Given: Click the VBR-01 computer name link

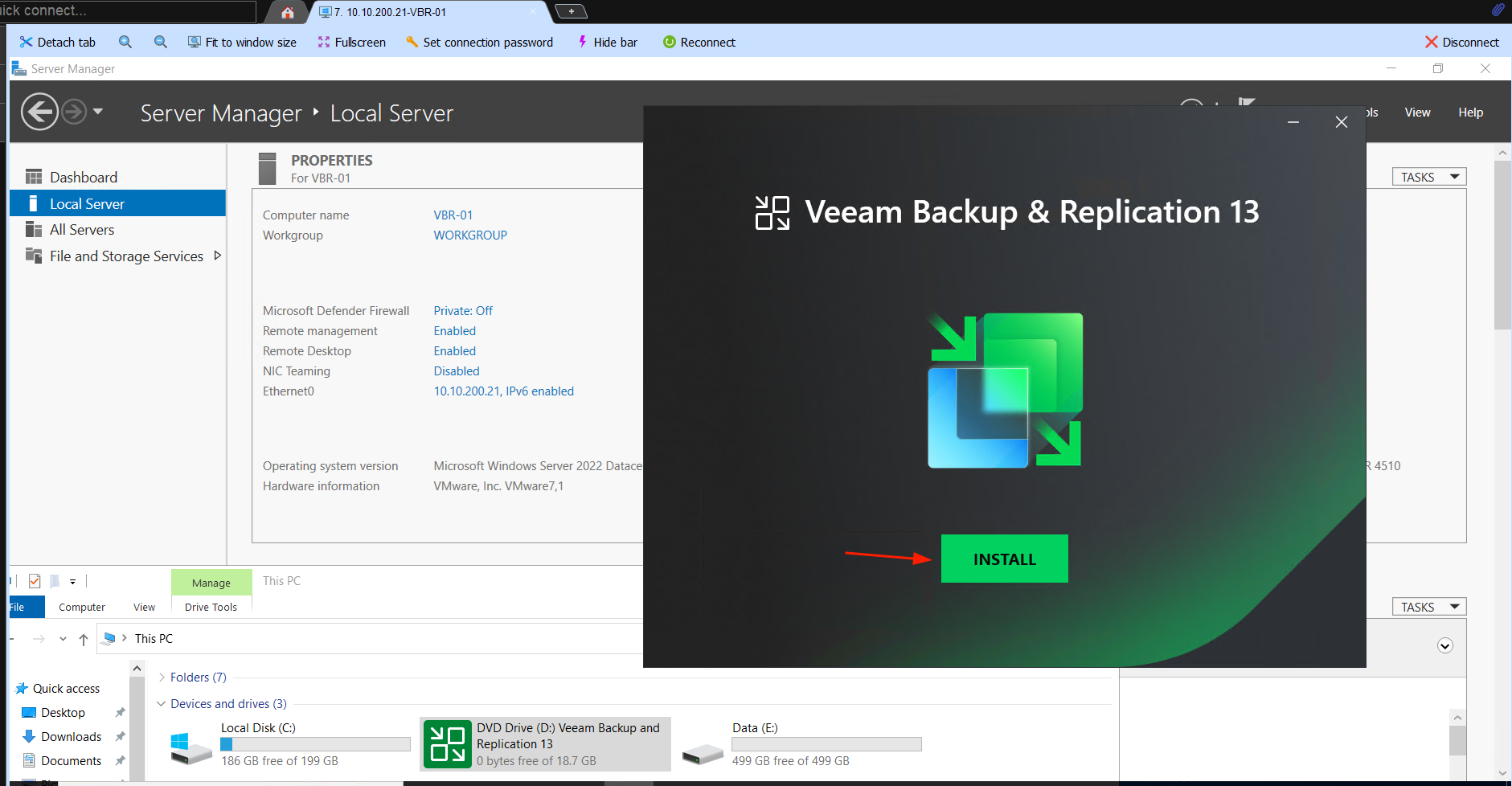Looking at the screenshot, I should 453,215.
